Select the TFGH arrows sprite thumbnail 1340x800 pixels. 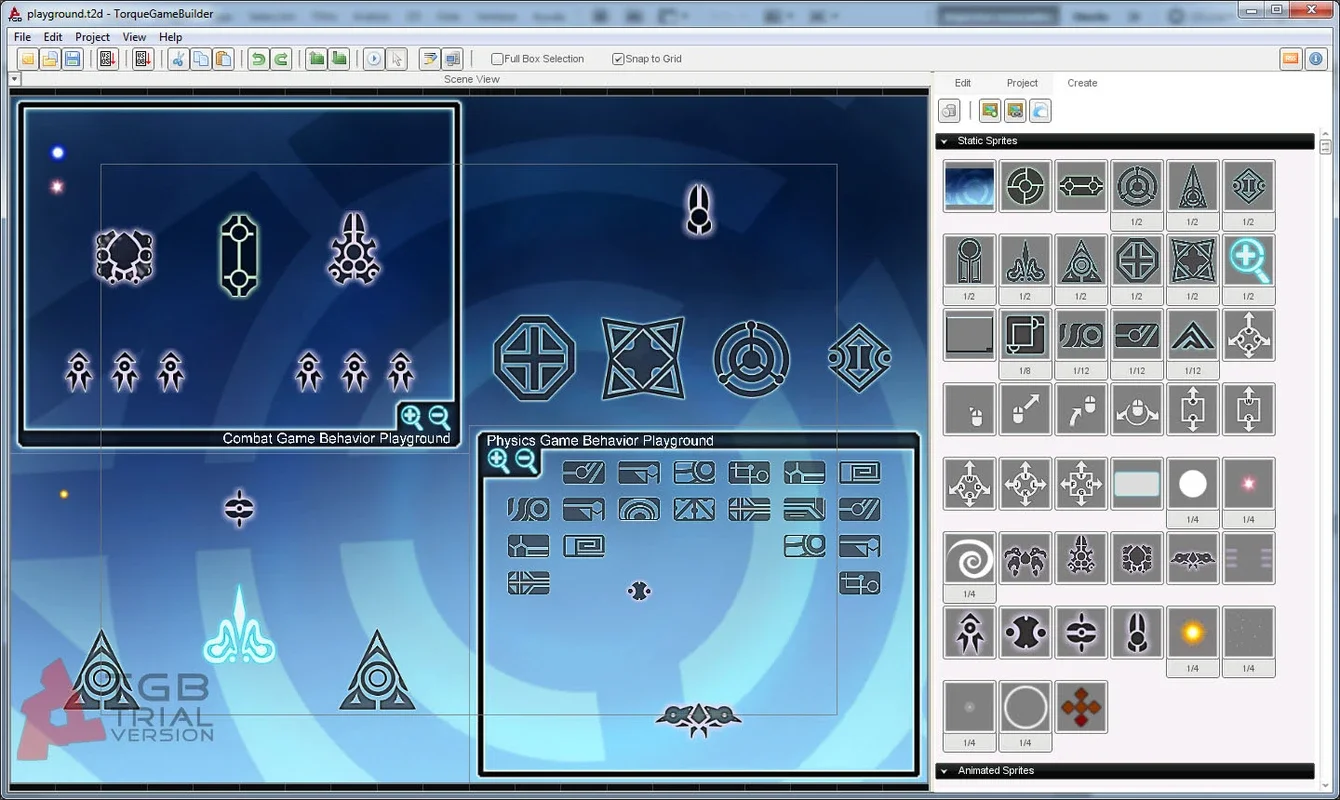(x=1081, y=484)
